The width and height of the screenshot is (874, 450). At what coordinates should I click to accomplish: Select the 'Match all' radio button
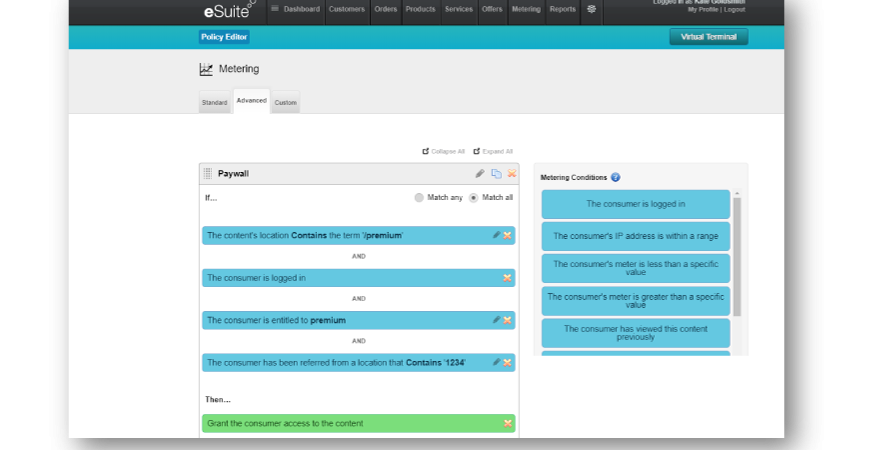click(x=474, y=198)
